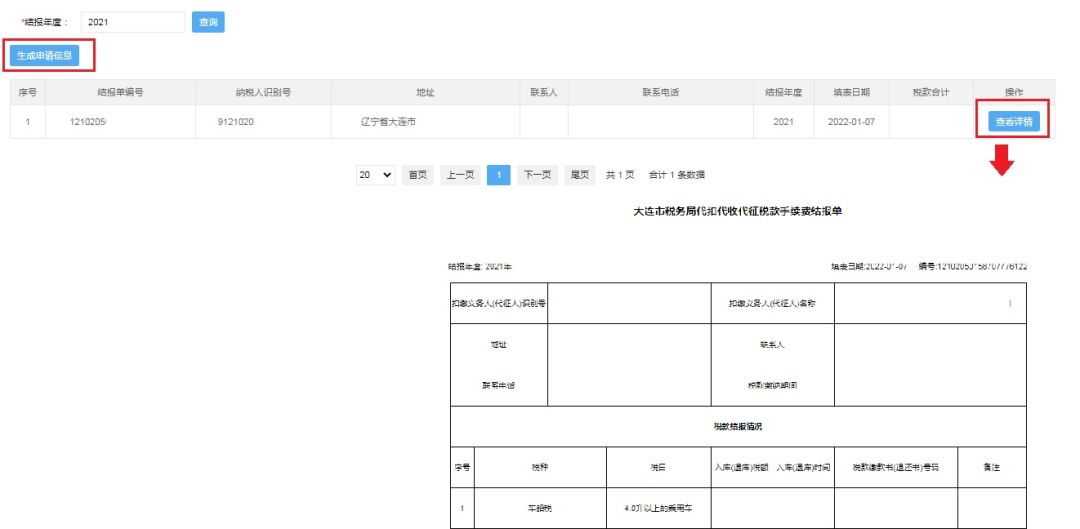Click the 结报年度 column header
The image size is (1080, 529).
784,92
